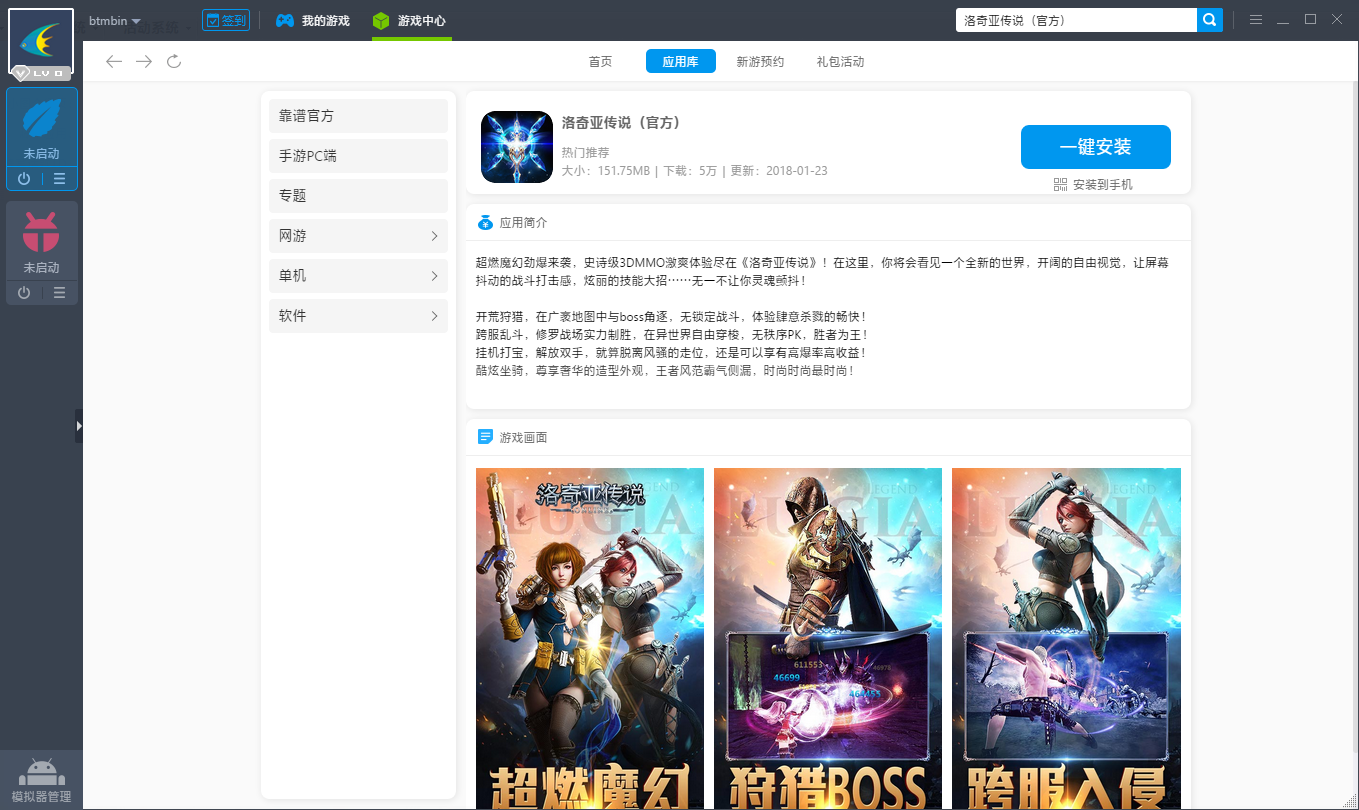Click the 一键安装 install button
Viewport: 1359px width, 810px height.
tap(1095, 147)
